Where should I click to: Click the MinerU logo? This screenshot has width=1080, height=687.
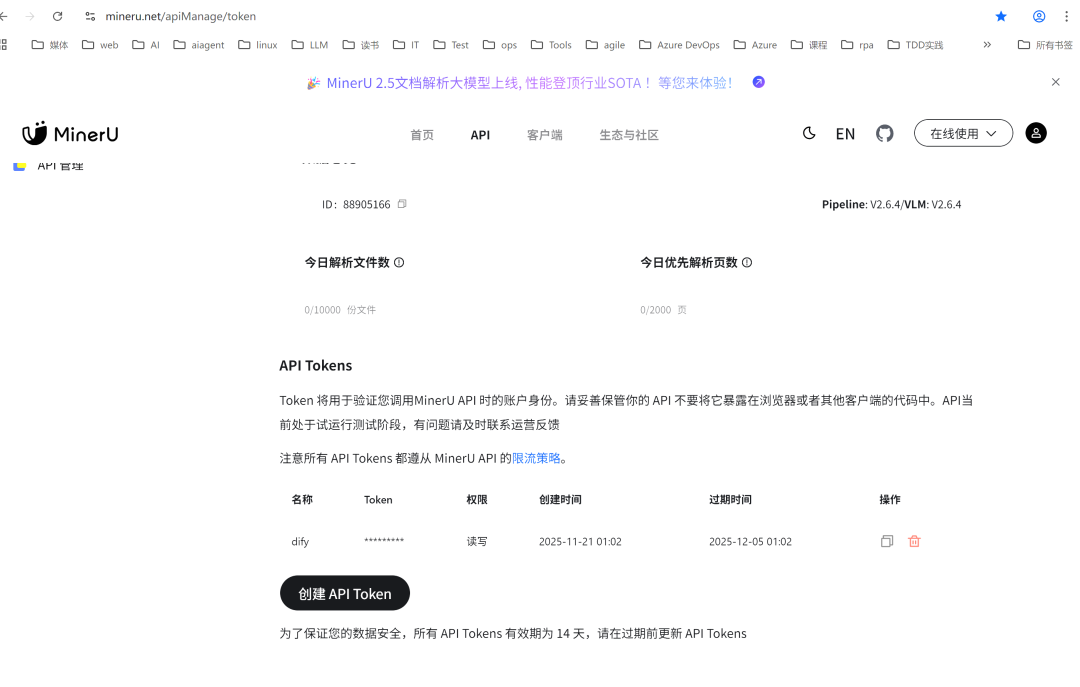coord(70,134)
